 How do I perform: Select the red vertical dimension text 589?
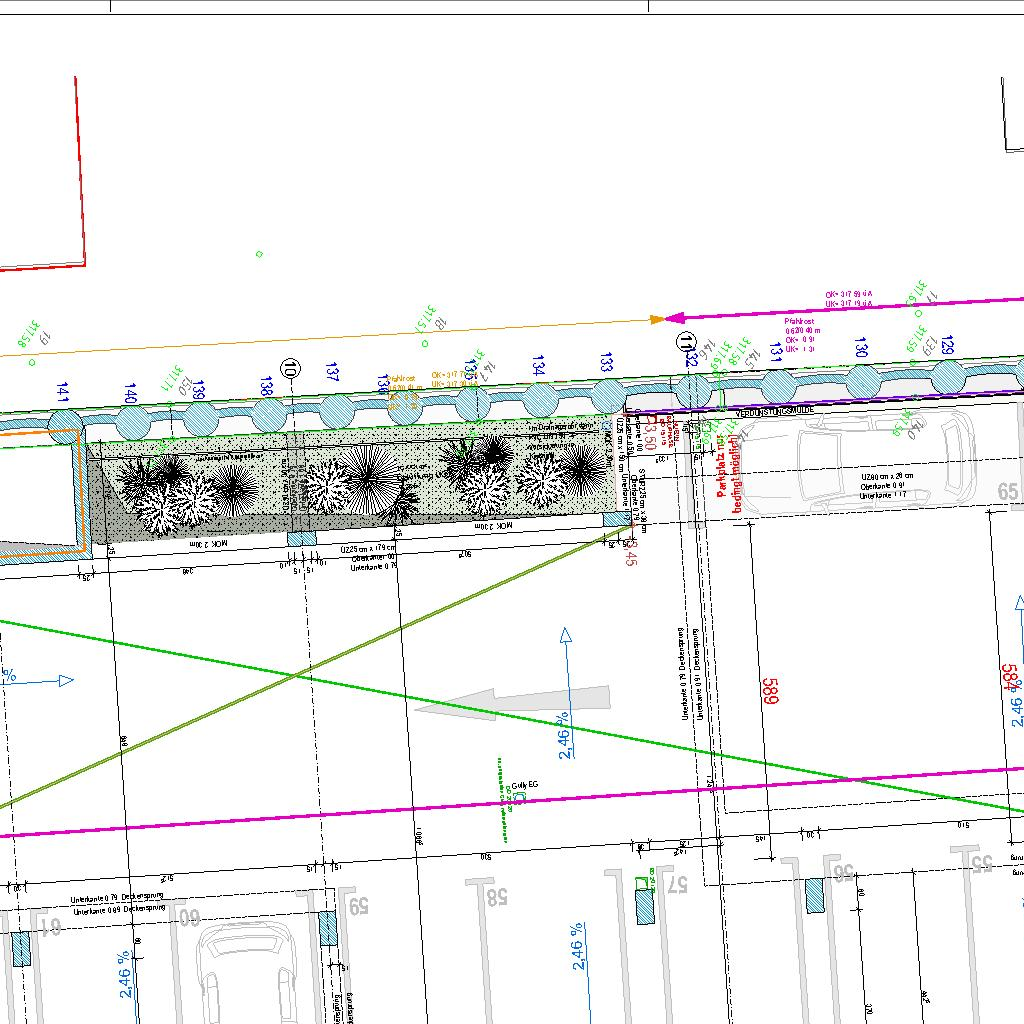coord(770,693)
